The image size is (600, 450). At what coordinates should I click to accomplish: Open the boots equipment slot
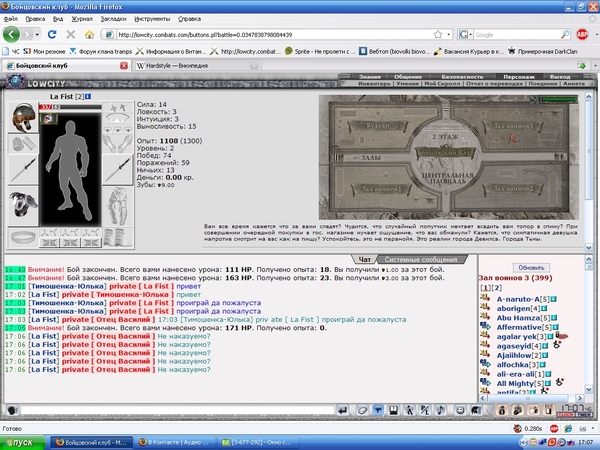point(118,237)
